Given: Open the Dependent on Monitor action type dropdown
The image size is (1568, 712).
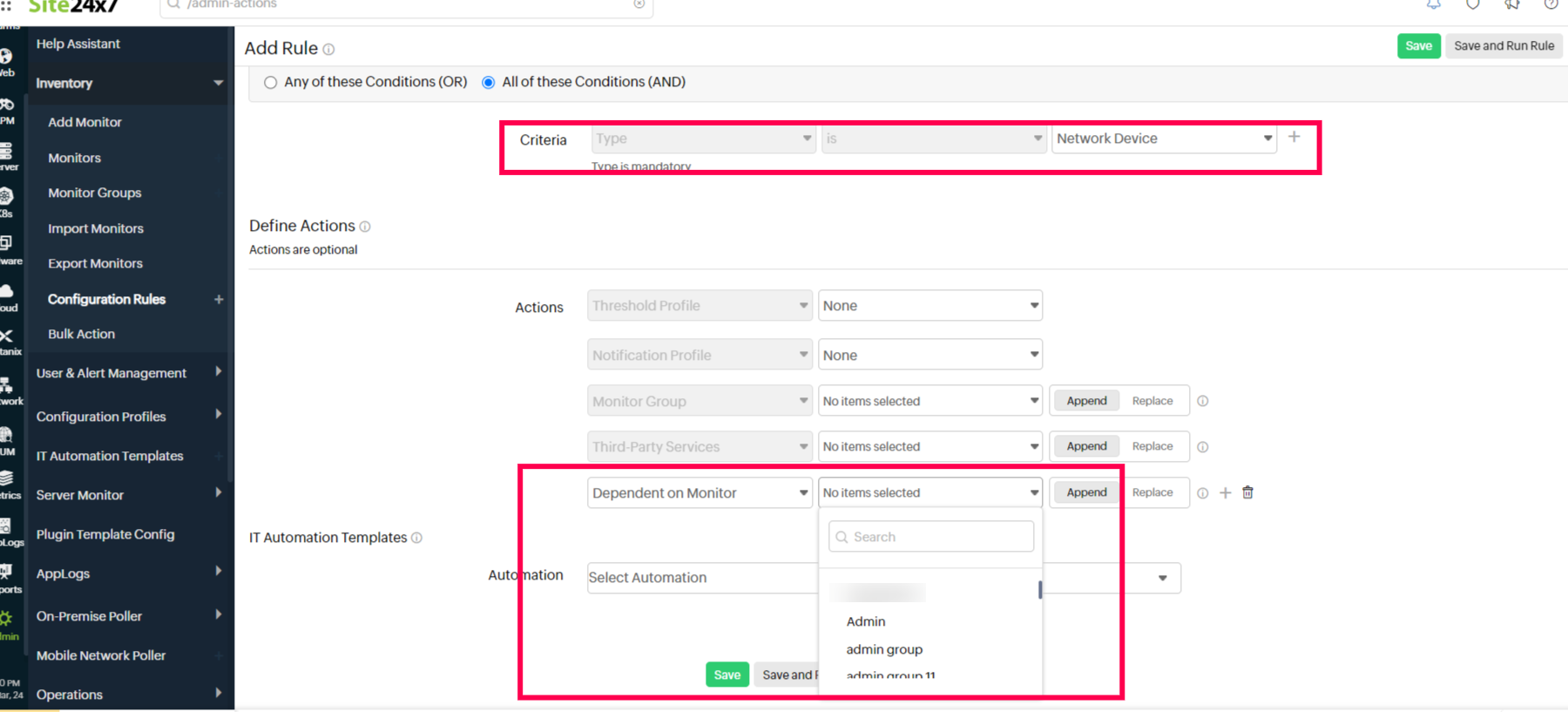Looking at the screenshot, I should [700, 493].
